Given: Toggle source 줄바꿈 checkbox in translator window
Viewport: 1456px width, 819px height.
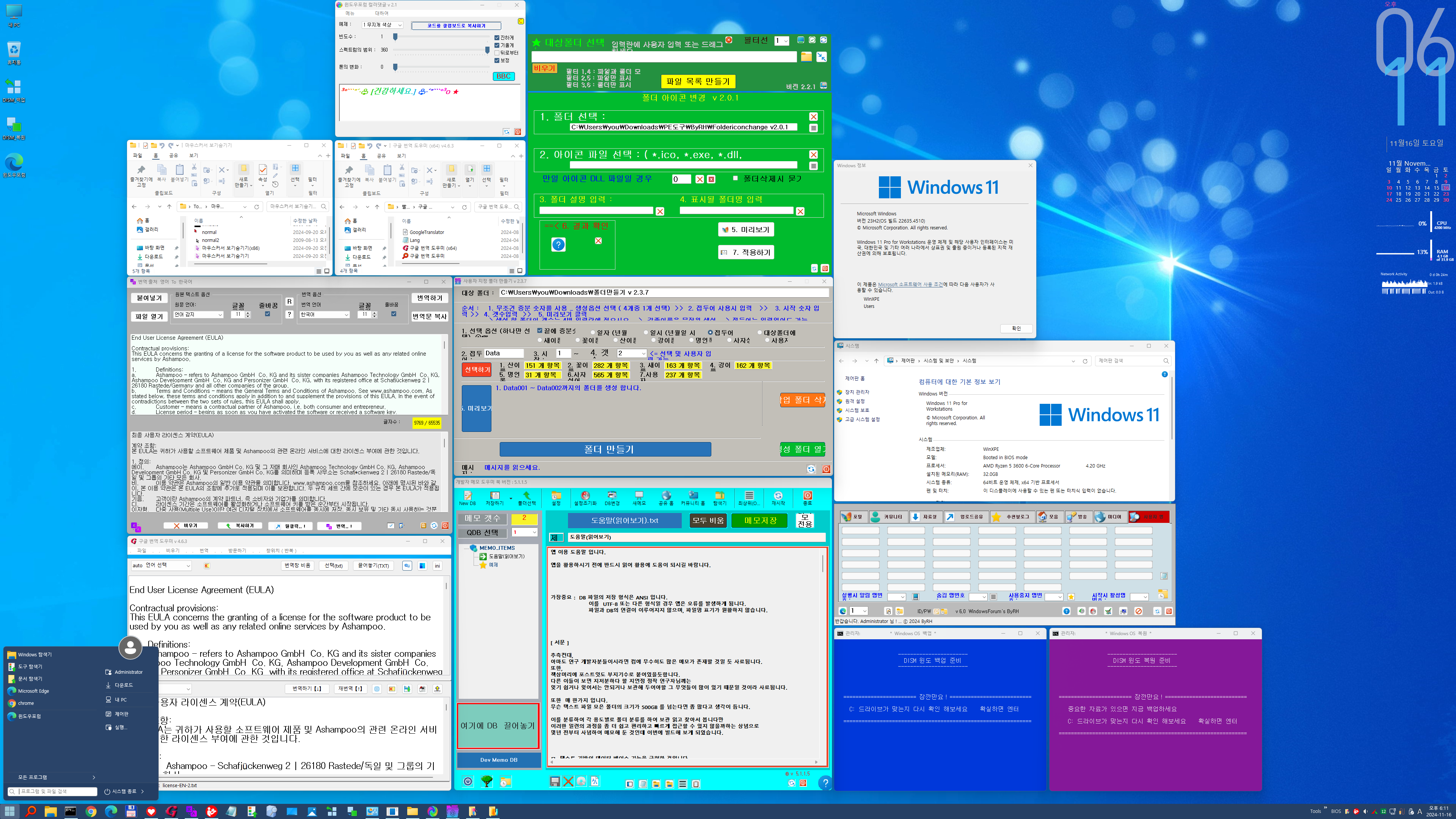Looking at the screenshot, I should coord(267,314).
